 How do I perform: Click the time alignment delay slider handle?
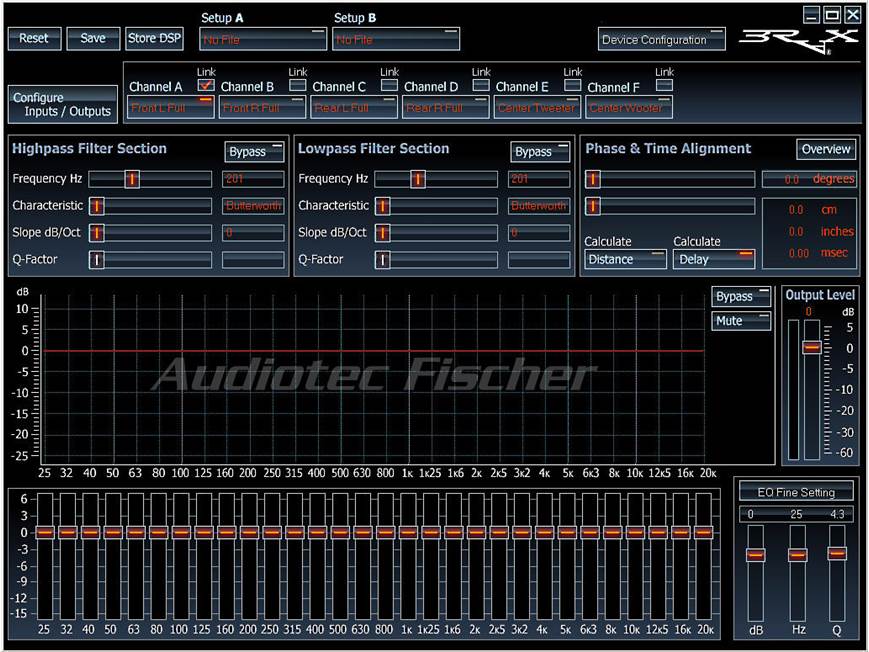(x=593, y=206)
